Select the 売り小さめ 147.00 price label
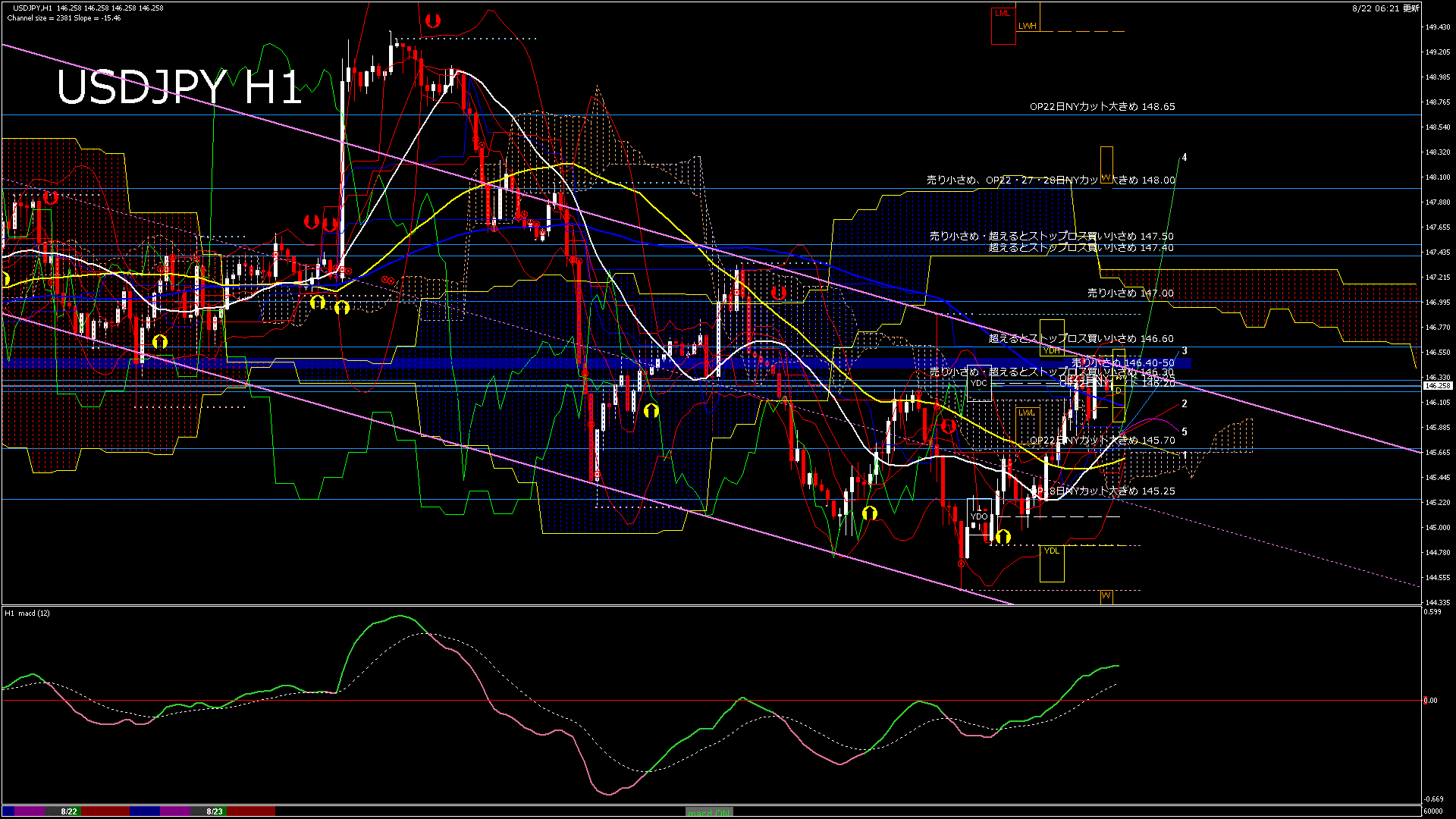Image resolution: width=1456 pixels, height=819 pixels. 1130,293
